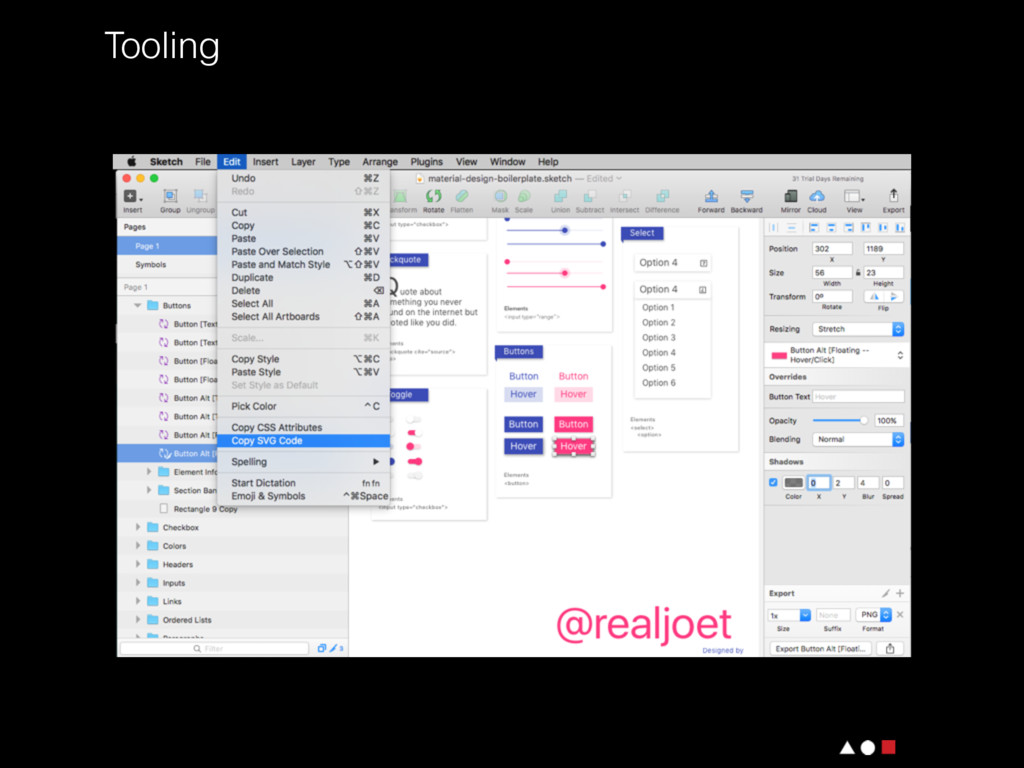Click the Ungroup toolbar icon
1024x768 pixels.
click(x=200, y=196)
